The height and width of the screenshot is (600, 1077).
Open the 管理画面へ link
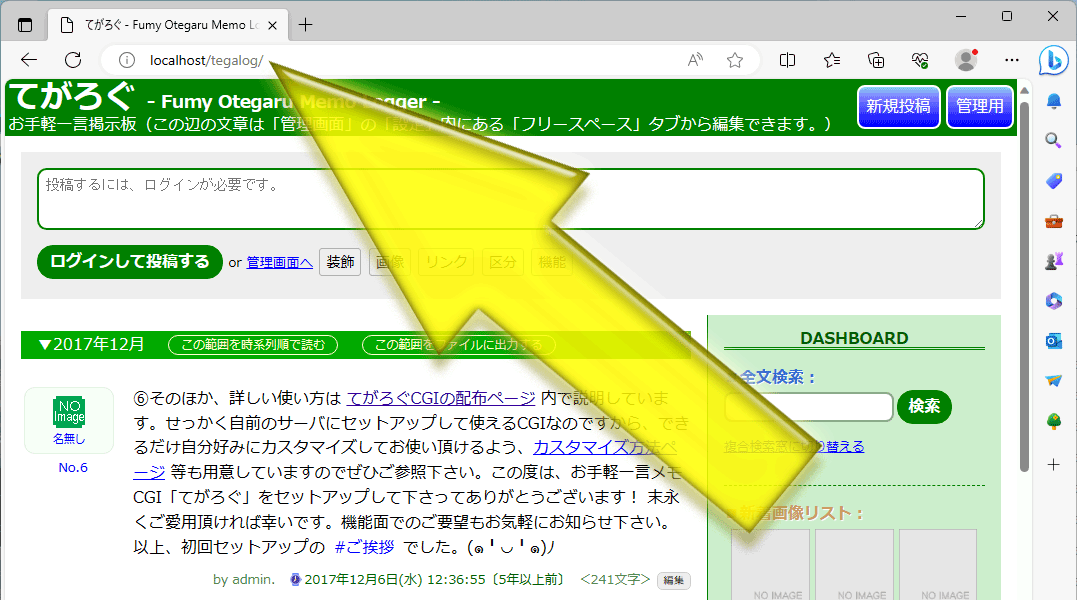(280, 262)
